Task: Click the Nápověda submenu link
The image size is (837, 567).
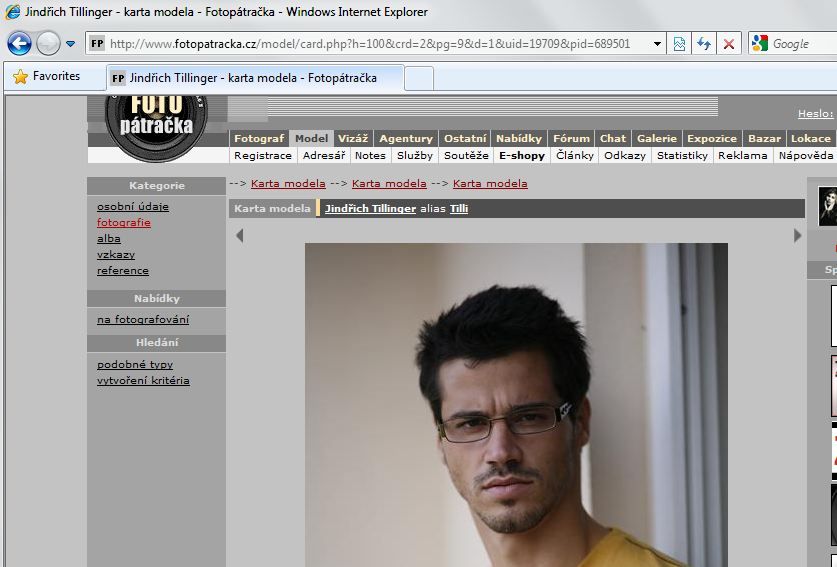Action: (806, 155)
